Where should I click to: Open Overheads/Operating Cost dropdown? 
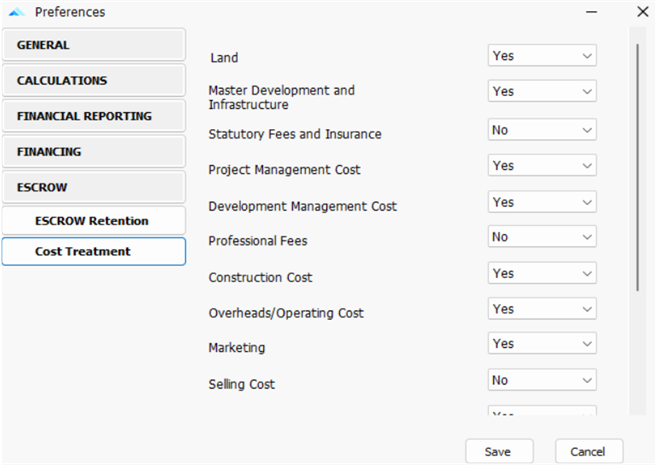[x=542, y=309]
